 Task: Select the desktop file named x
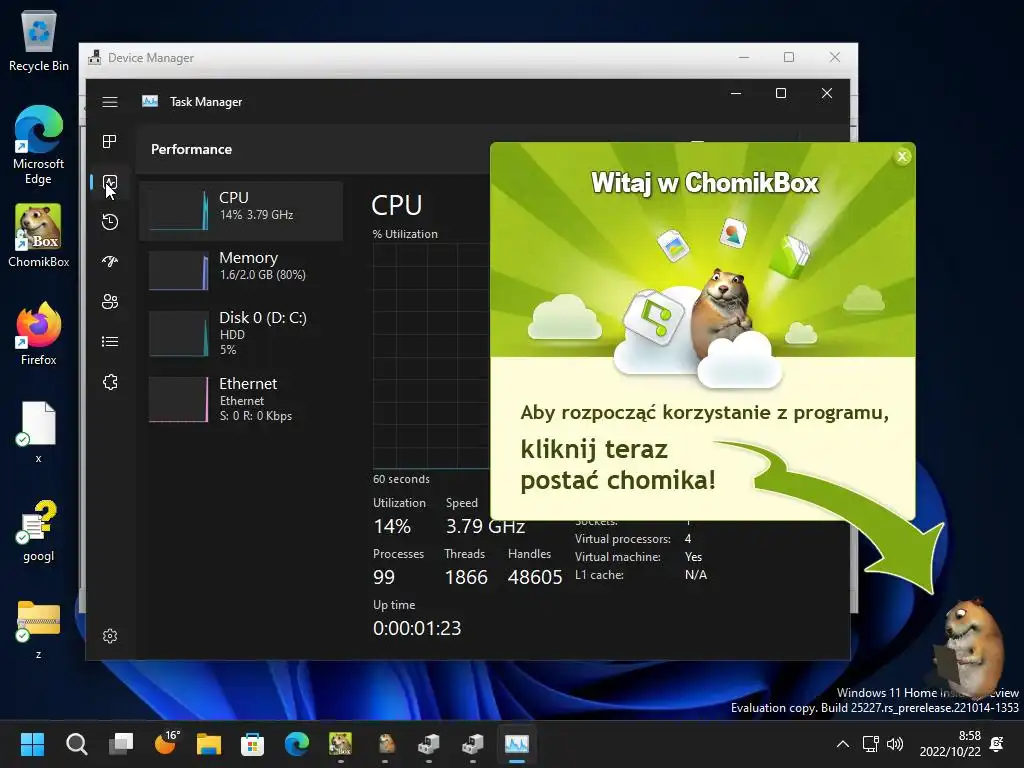click(x=39, y=432)
